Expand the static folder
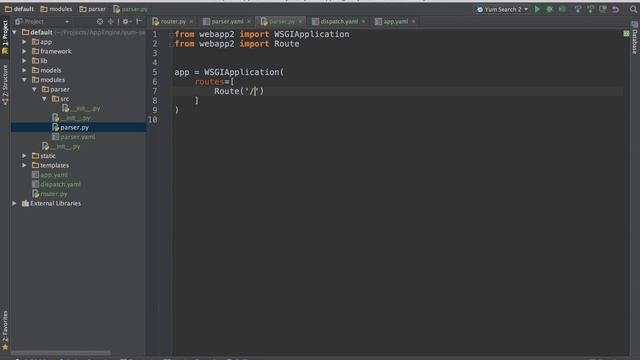The height and width of the screenshot is (360, 640). tap(24, 156)
